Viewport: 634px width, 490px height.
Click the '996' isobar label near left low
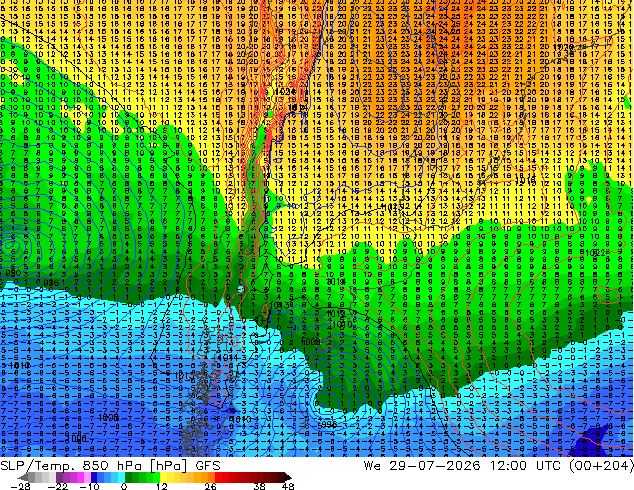tap(51, 283)
